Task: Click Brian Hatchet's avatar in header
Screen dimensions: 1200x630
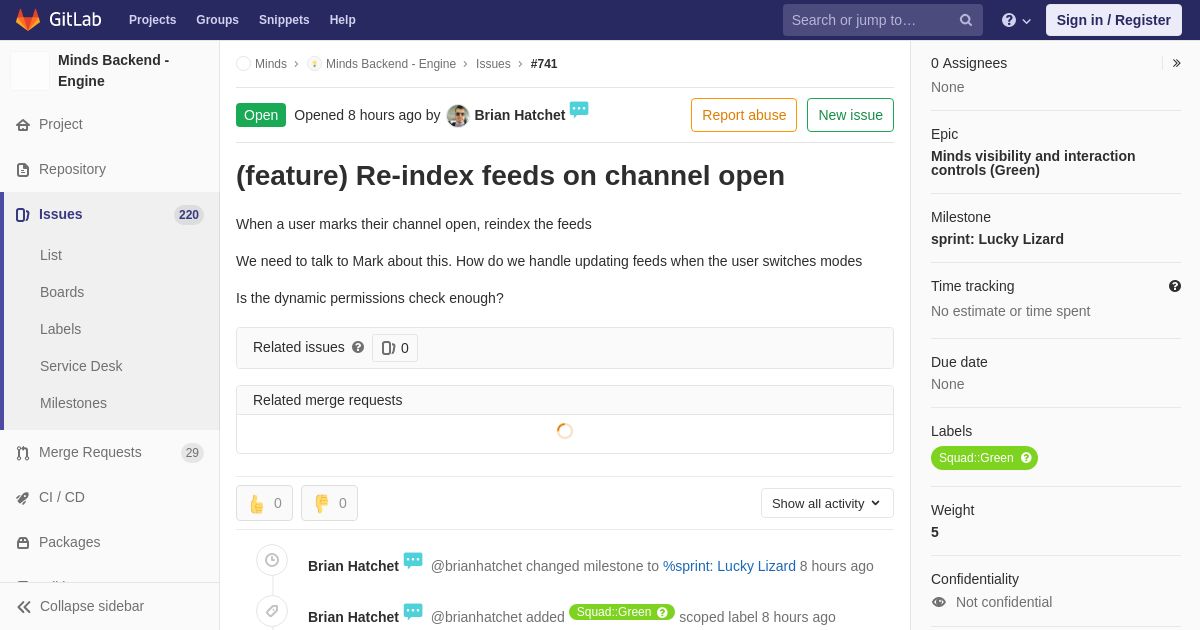Action: pyautogui.click(x=458, y=115)
